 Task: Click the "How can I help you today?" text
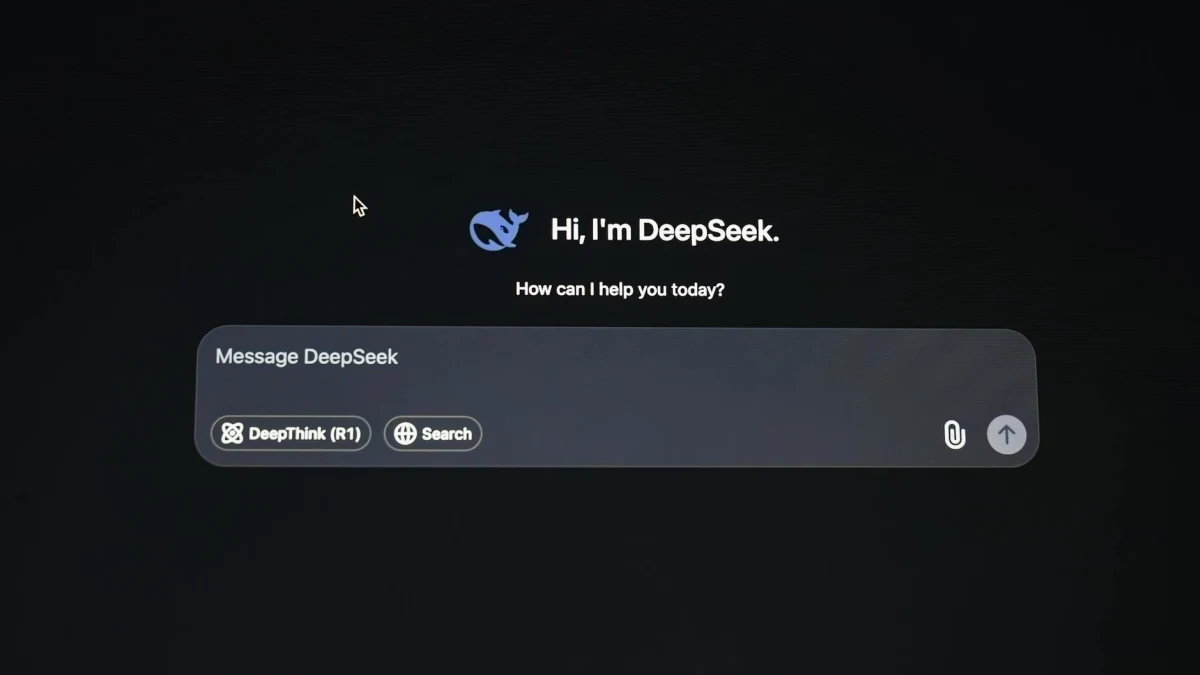click(x=620, y=289)
